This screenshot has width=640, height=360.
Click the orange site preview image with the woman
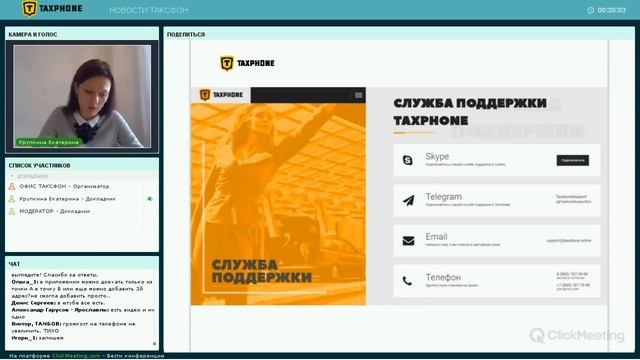278,204
